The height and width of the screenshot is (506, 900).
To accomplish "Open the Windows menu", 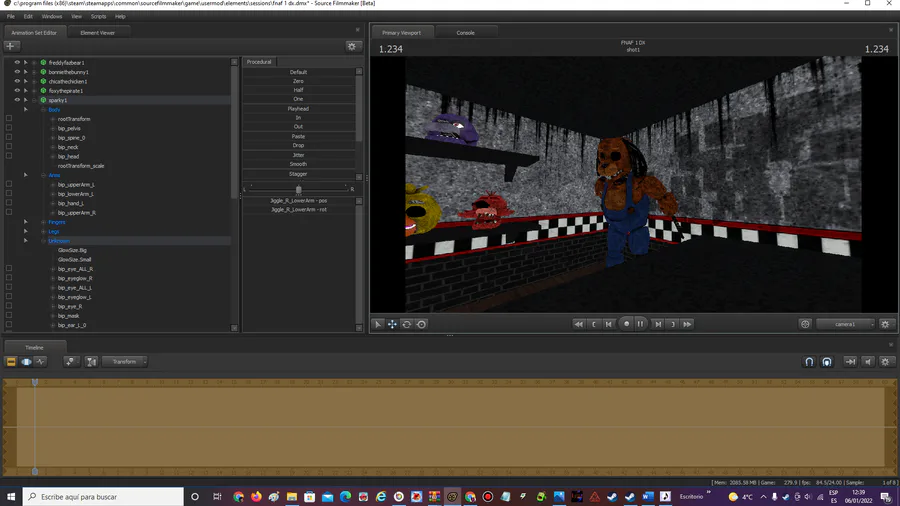I will point(52,17).
